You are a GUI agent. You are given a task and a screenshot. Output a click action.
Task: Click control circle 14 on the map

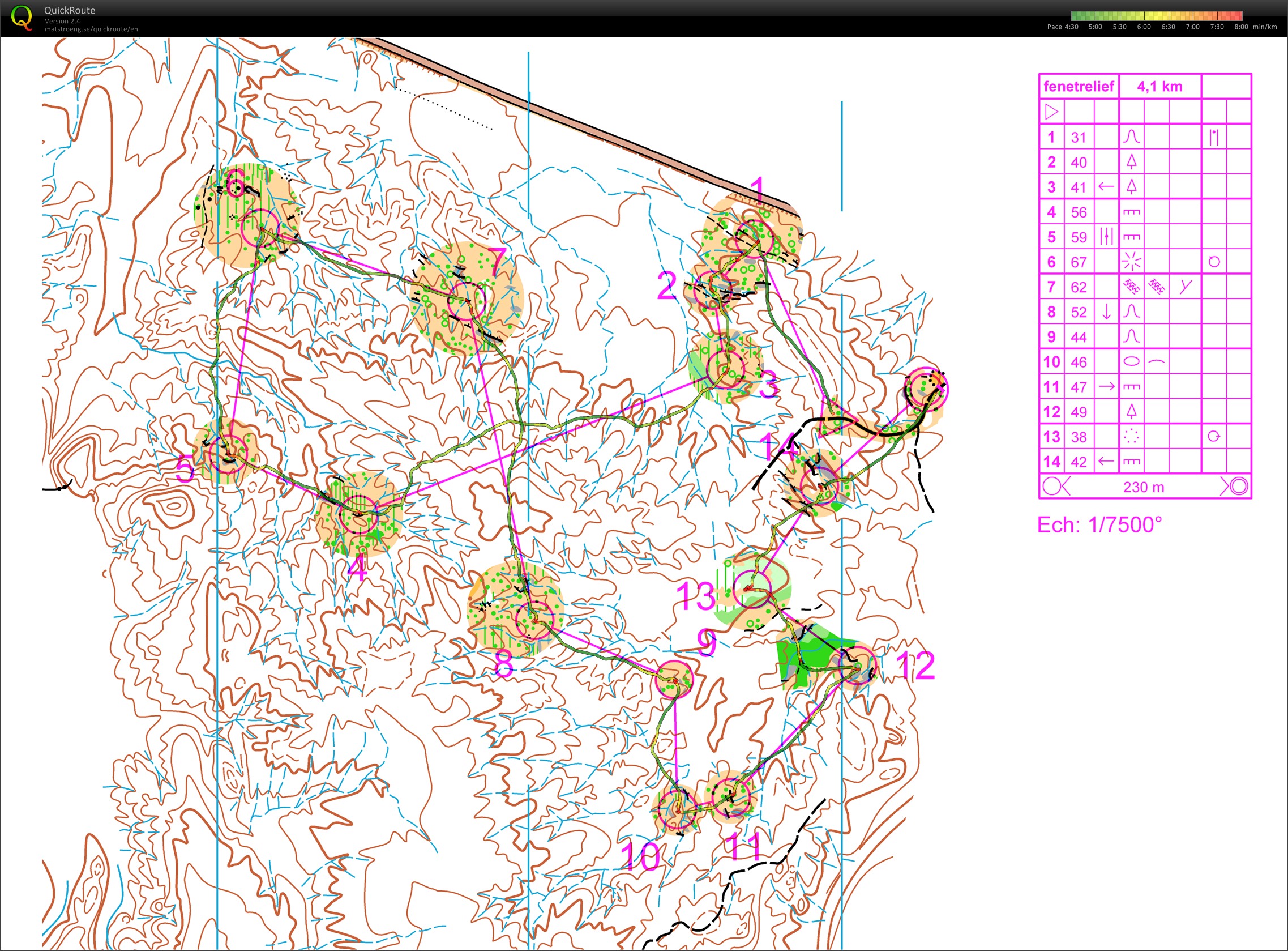pos(820,486)
